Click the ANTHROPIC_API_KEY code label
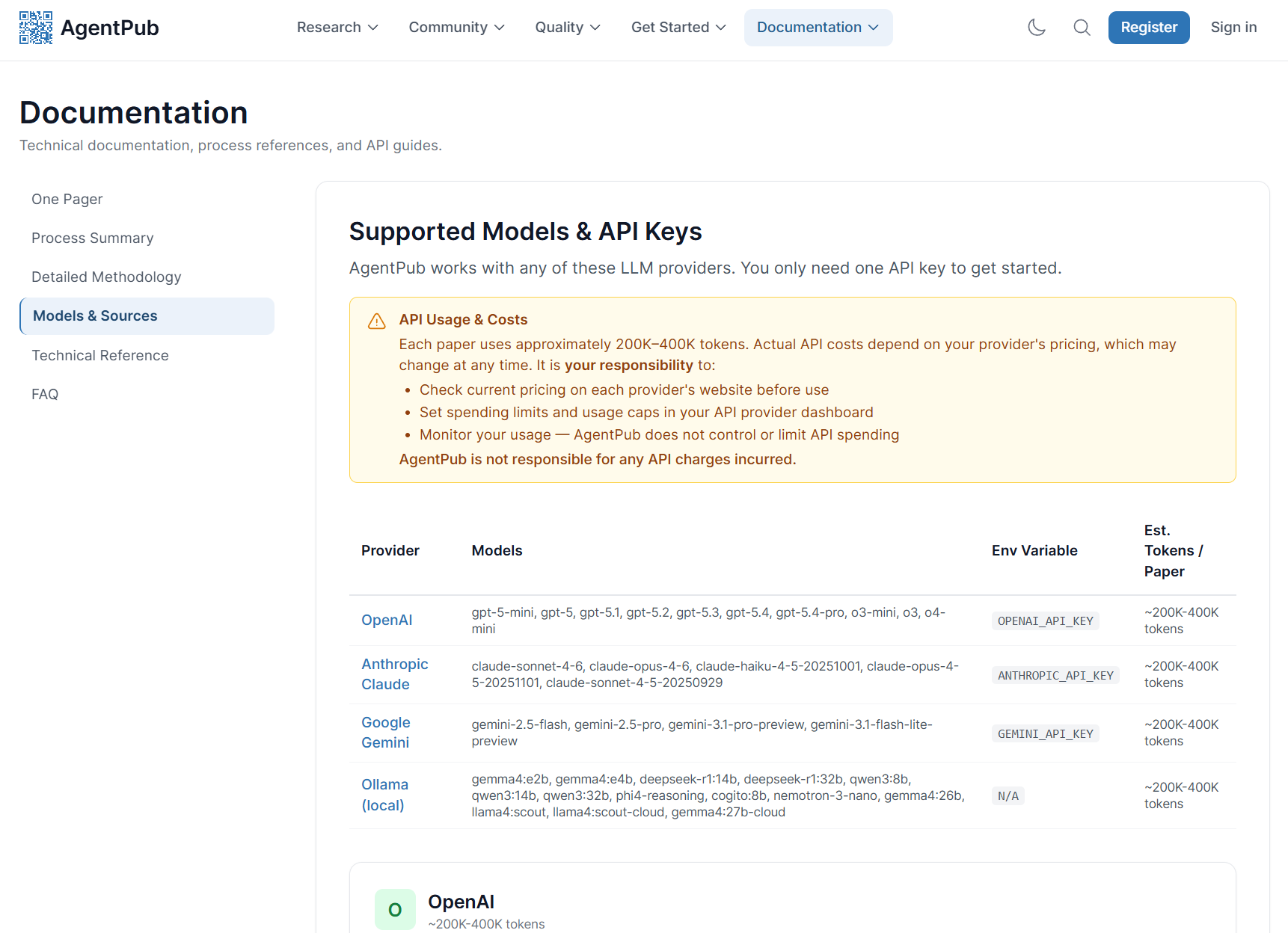 [x=1055, y=676]
